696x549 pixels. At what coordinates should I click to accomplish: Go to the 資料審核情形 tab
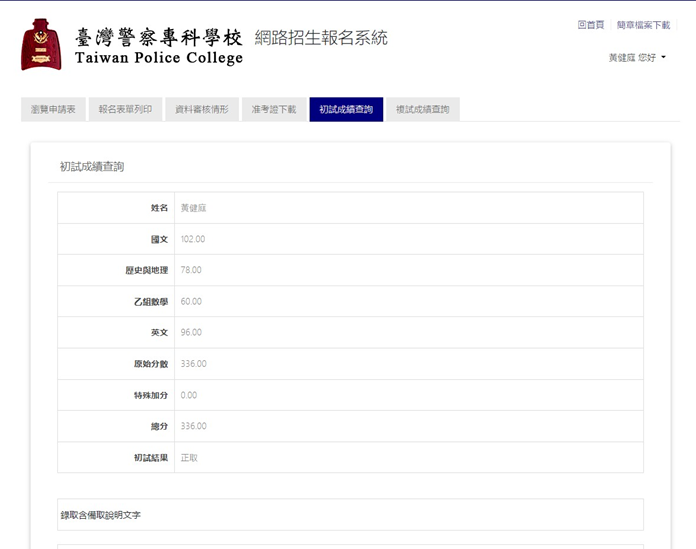tap(202, 109)
